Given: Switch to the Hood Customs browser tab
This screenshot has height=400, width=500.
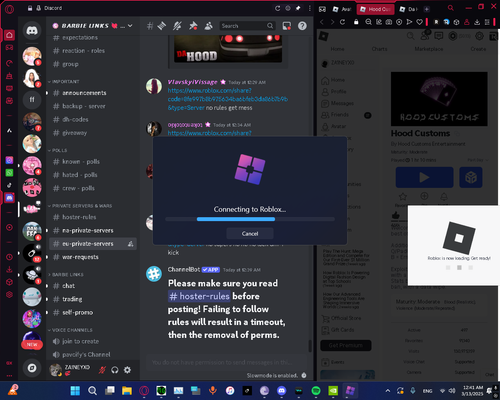Looking at the screenshot, I should [375, 9].
